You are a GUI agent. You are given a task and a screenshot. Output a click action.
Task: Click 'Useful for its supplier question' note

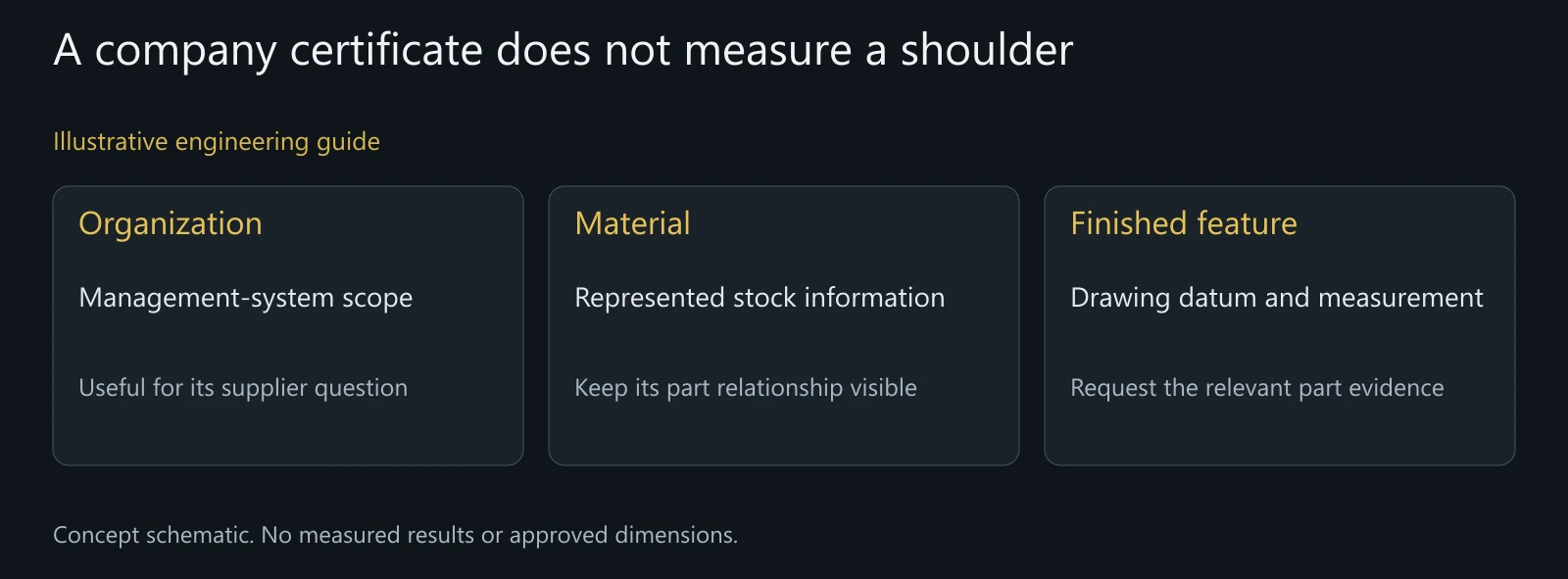click(243, 388)
